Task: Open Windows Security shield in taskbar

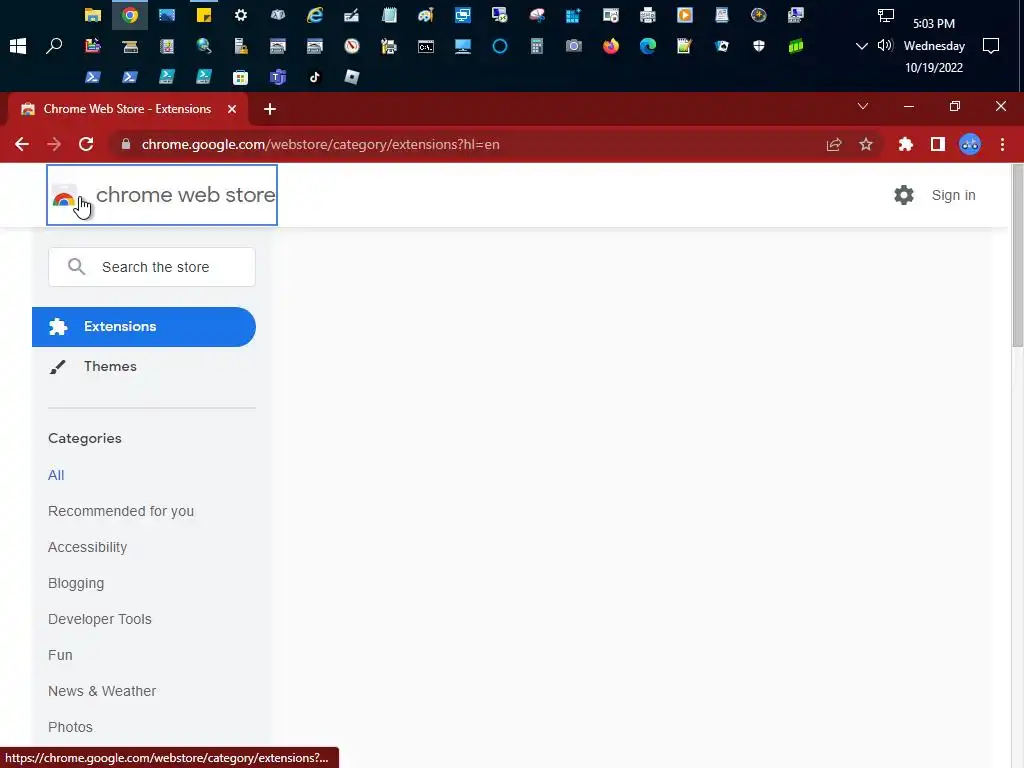Action: click(758, 46)
